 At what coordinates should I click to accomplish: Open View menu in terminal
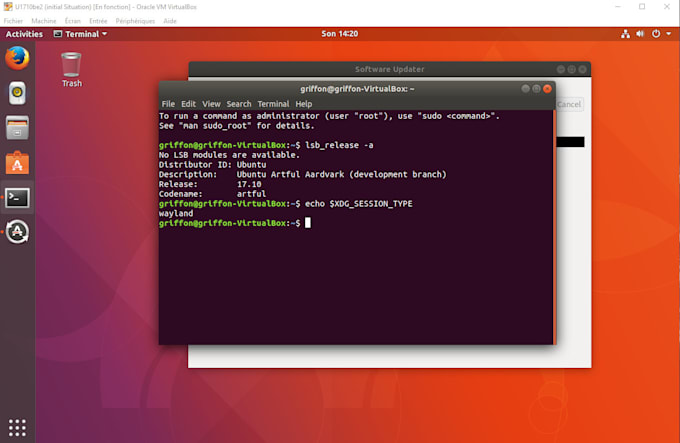point(211,104)
